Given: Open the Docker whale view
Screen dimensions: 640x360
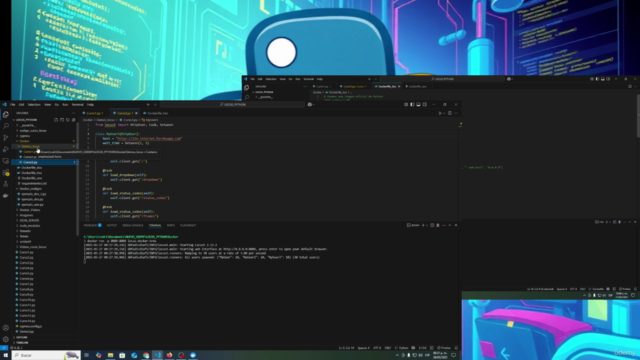Looking at the screenshot, I should pyautogui.click(x=5, y=196).
